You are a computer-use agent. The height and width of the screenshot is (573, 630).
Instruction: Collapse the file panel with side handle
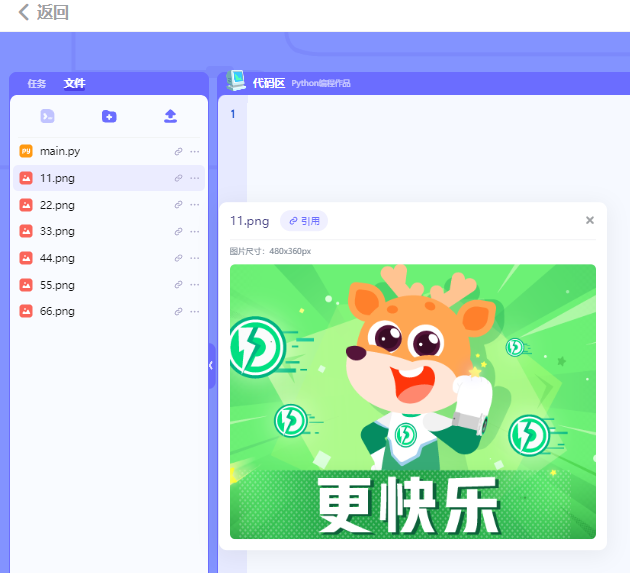coord(211,365)
